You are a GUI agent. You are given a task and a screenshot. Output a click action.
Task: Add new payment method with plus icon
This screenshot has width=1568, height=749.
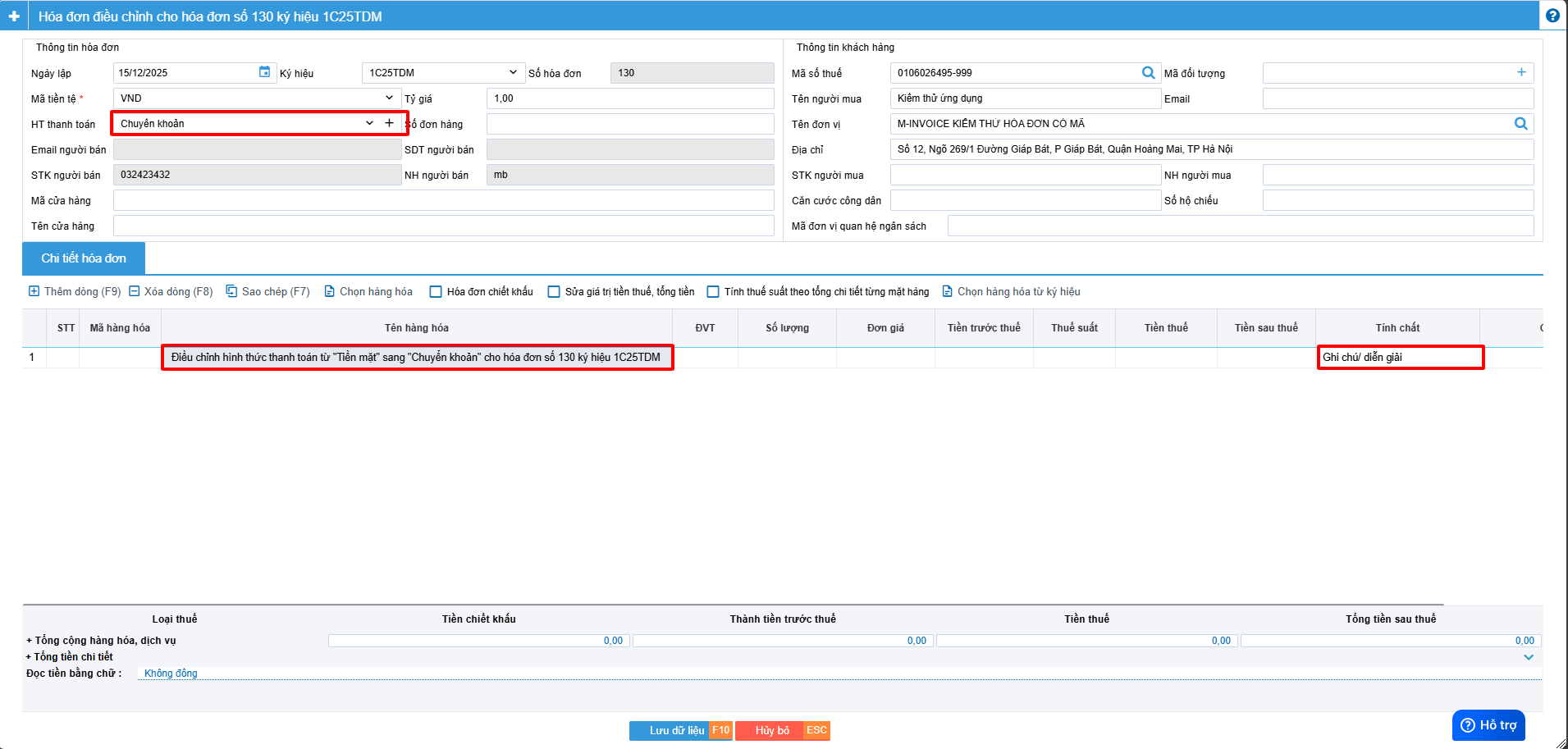tap(389, 123)
